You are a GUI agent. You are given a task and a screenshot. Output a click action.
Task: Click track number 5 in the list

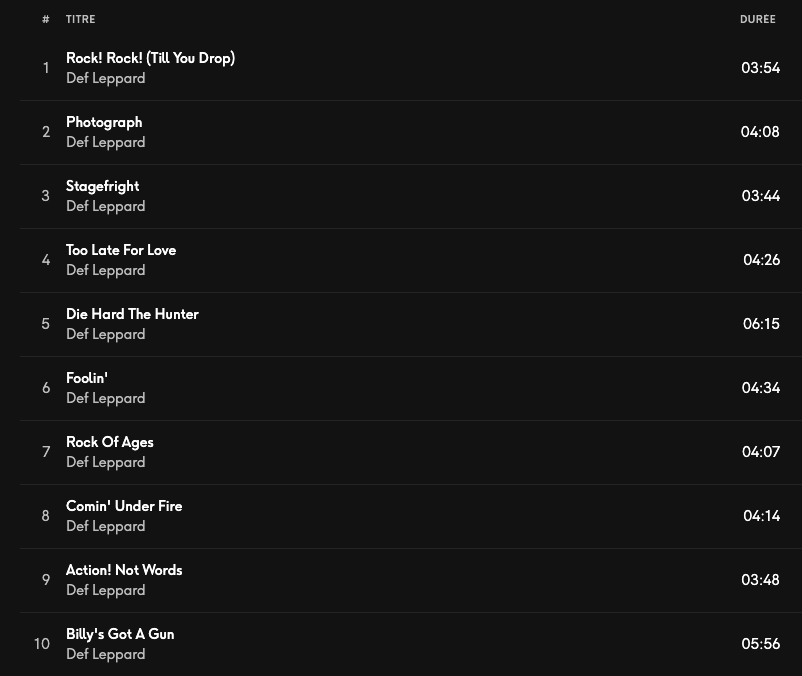point(46,324)
